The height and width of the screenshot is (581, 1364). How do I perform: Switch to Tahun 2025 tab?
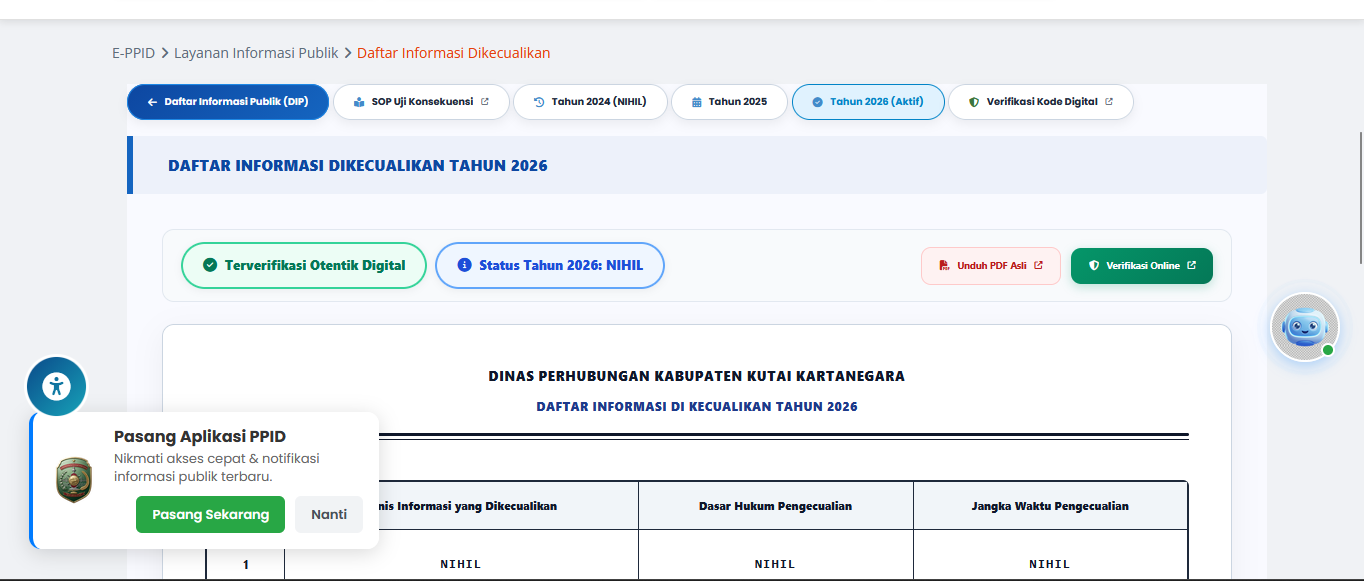729,102
